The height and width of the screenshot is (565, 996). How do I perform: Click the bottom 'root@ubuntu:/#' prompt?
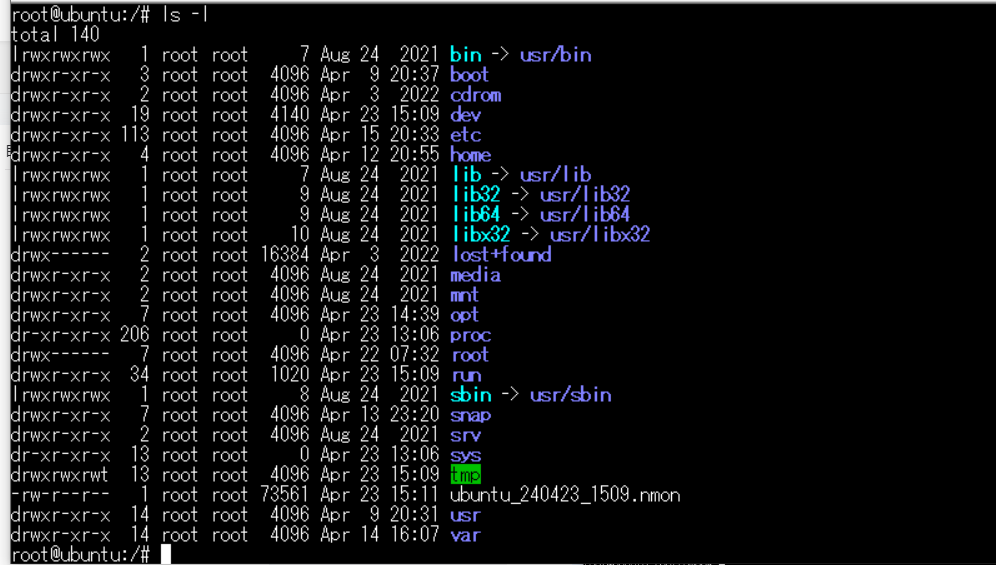pyautogui.click(x=80, y=555)
